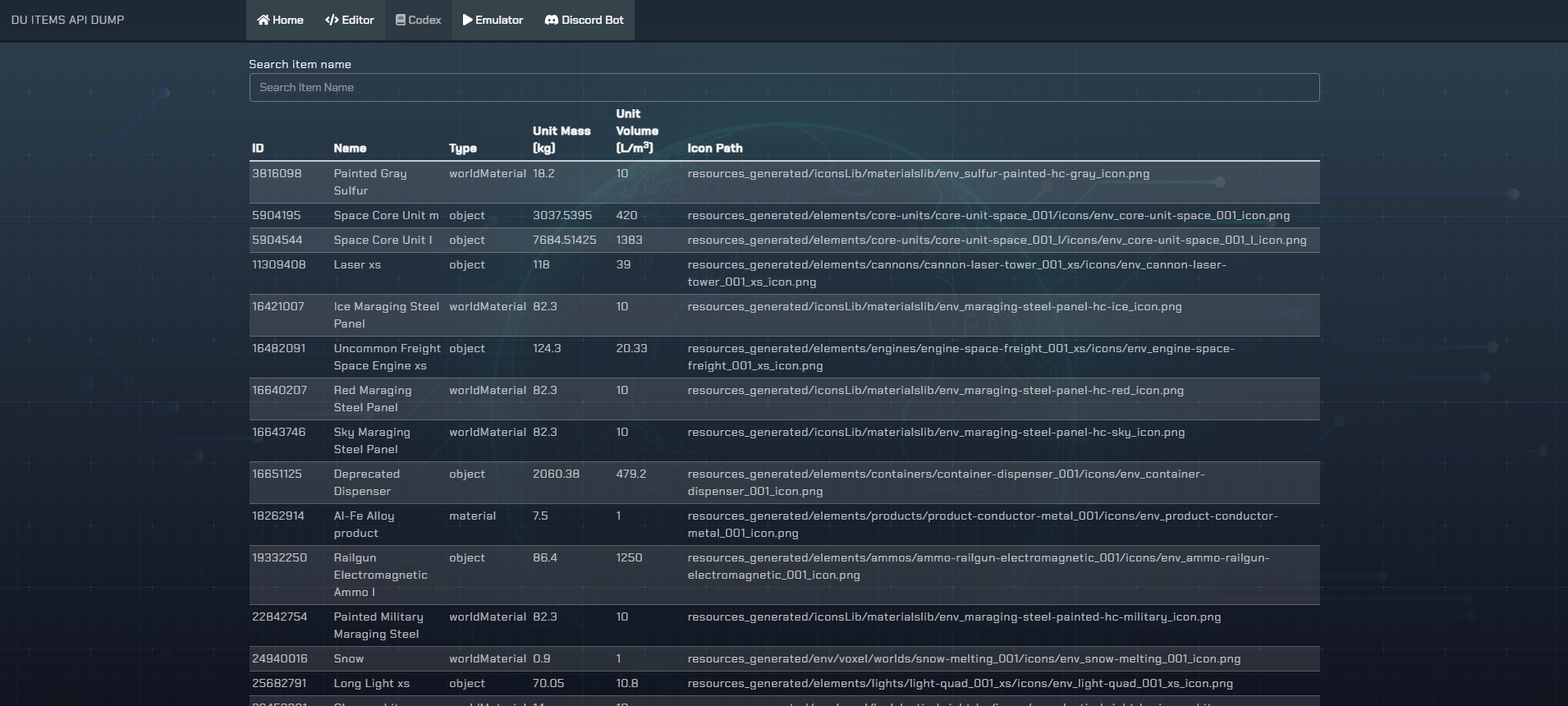Image resolution: width=1568 pixels, height=706 pixels.
Task: Click ID 22842754
Action: click(x=279, y=617)
